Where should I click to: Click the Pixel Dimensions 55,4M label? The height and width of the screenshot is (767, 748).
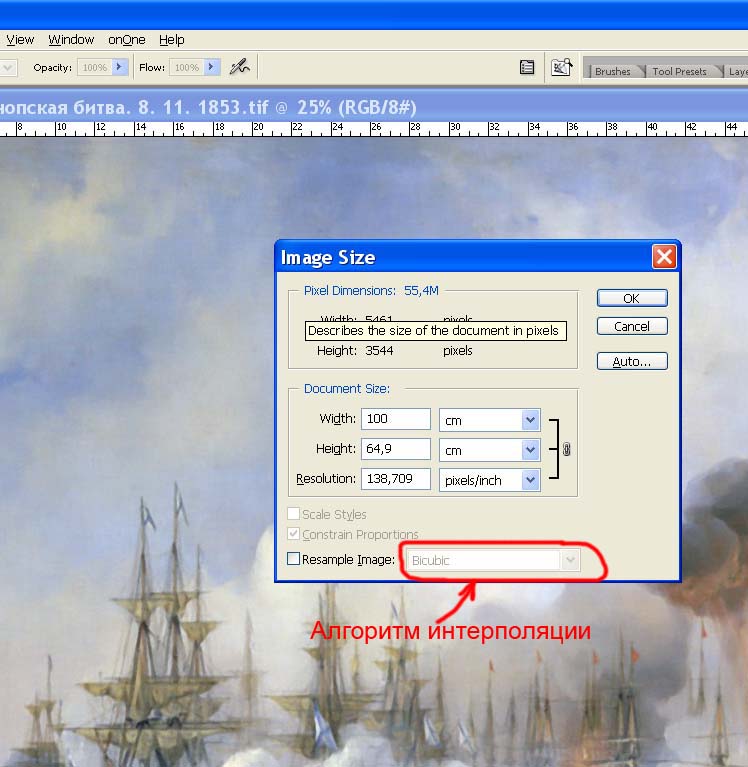click(x=371, y=291)
